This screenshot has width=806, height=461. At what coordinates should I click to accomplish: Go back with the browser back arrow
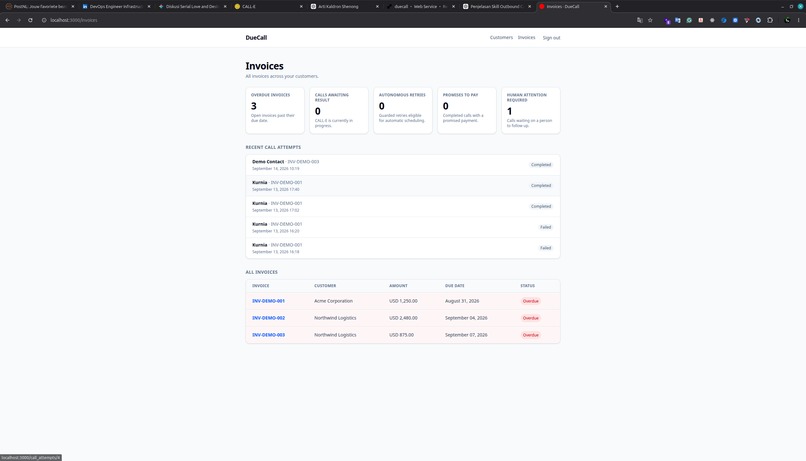pos(7,20)
